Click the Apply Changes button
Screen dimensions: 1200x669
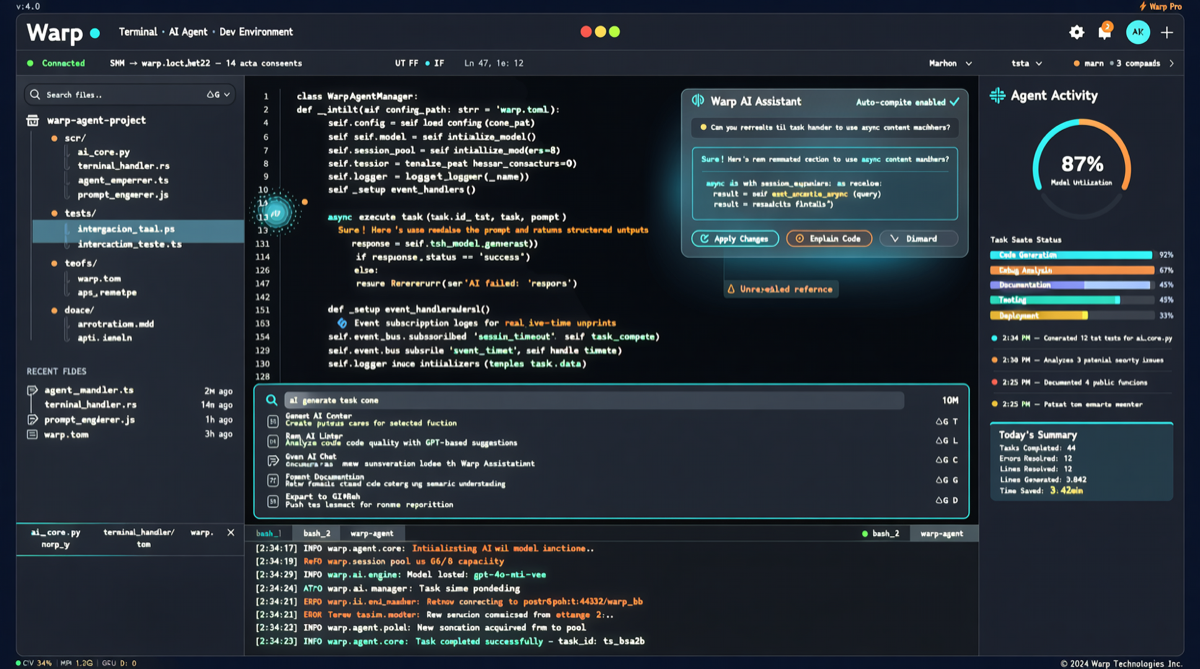click(735, 238)
